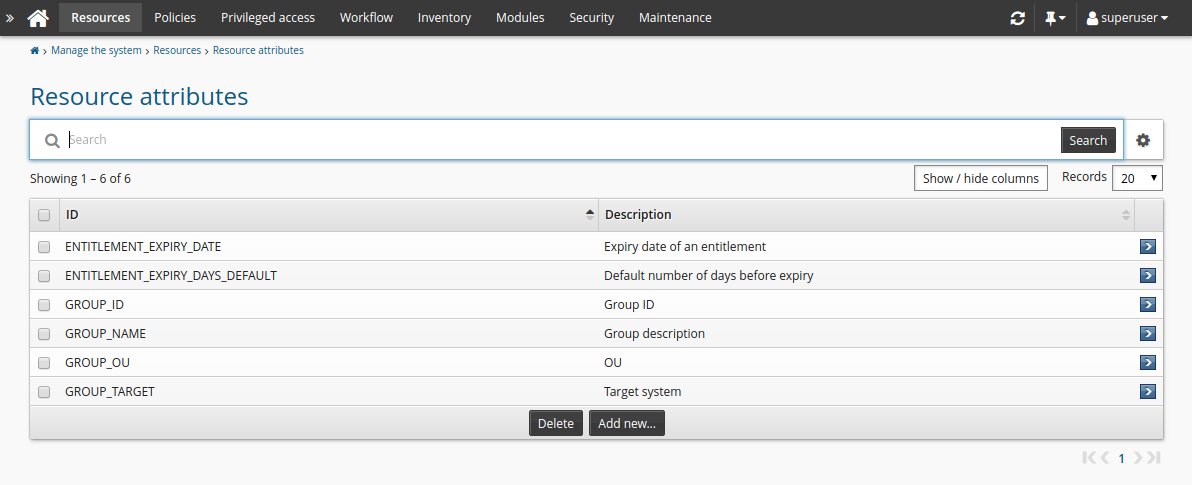Image resolution: width=1192 pixels, height=485 pixels.
Task: Go to last page pagination icon
Action: click(1154, 458)
